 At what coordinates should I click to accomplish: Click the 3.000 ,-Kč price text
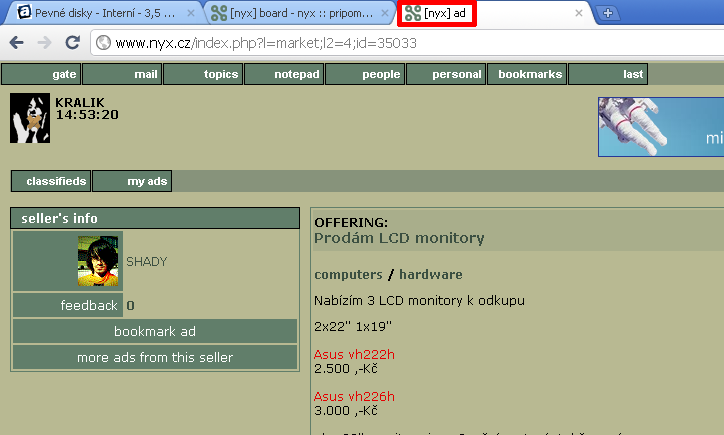(x=345, y=410)
